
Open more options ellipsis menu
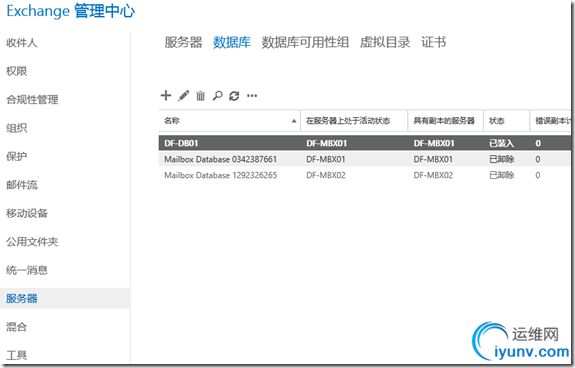[252, 96]
